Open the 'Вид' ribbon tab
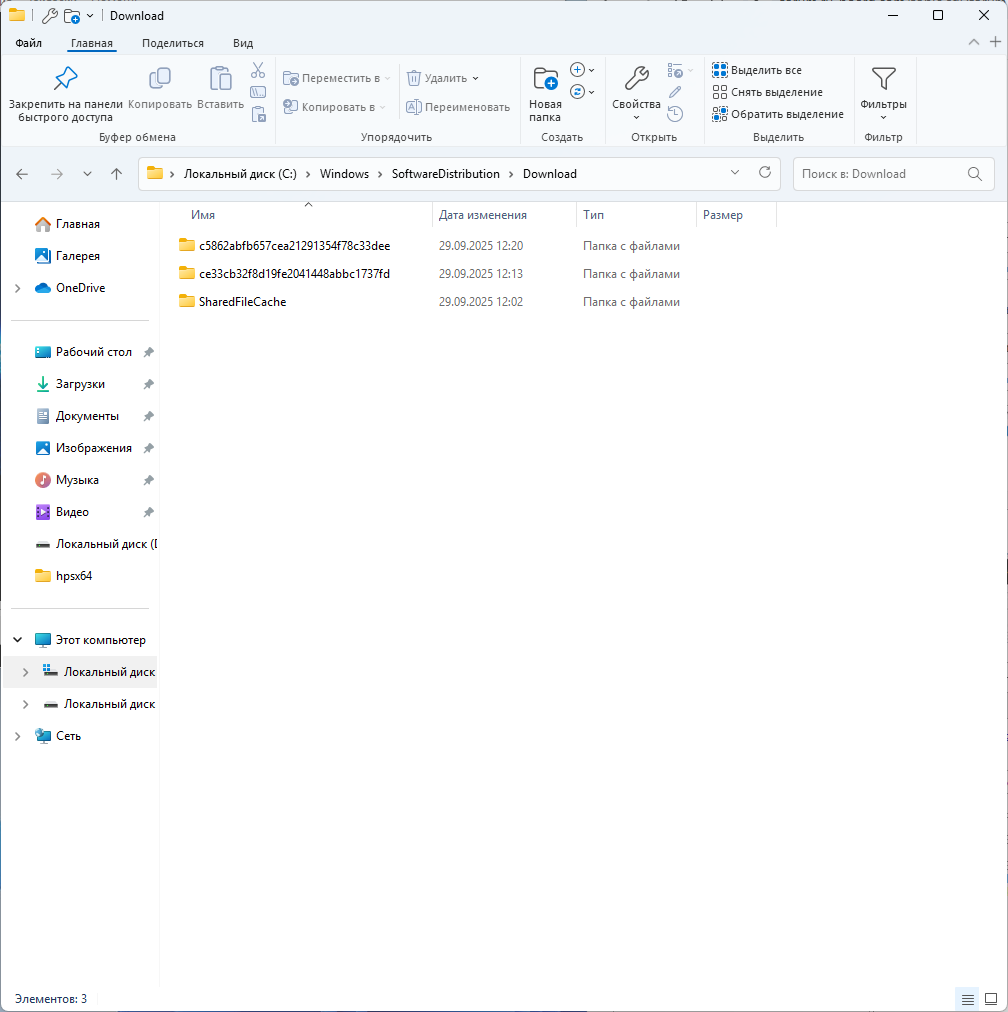1008x1012 pixels. click(242, 43)
